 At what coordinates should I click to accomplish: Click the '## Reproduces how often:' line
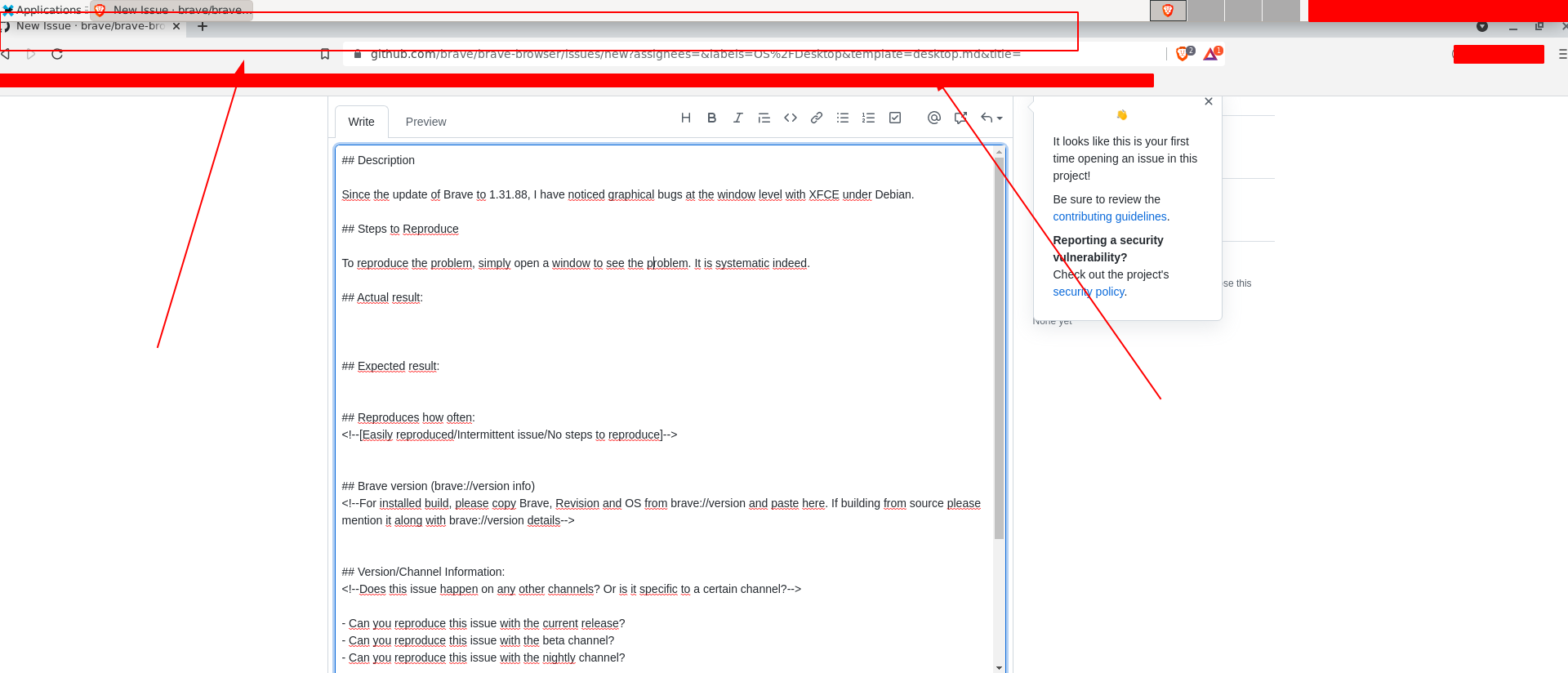click(408, 417)
